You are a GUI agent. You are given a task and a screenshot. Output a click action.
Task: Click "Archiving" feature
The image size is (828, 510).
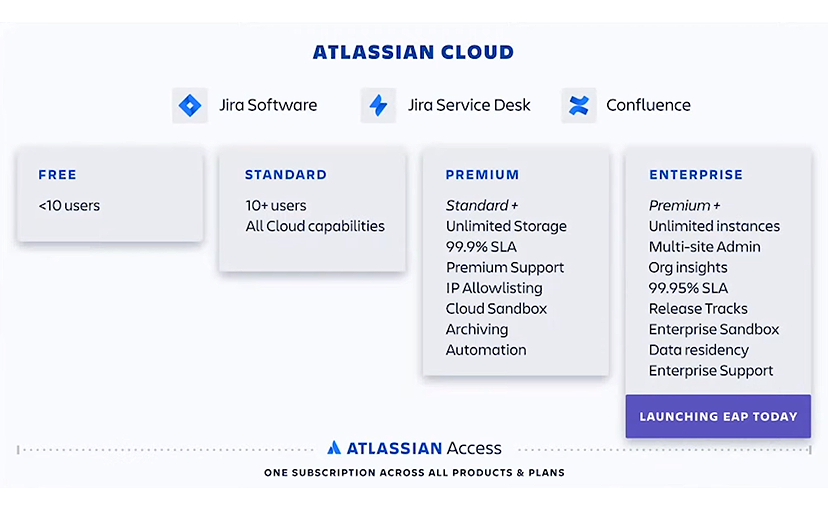pyautogui.click(x=477, y=329)
